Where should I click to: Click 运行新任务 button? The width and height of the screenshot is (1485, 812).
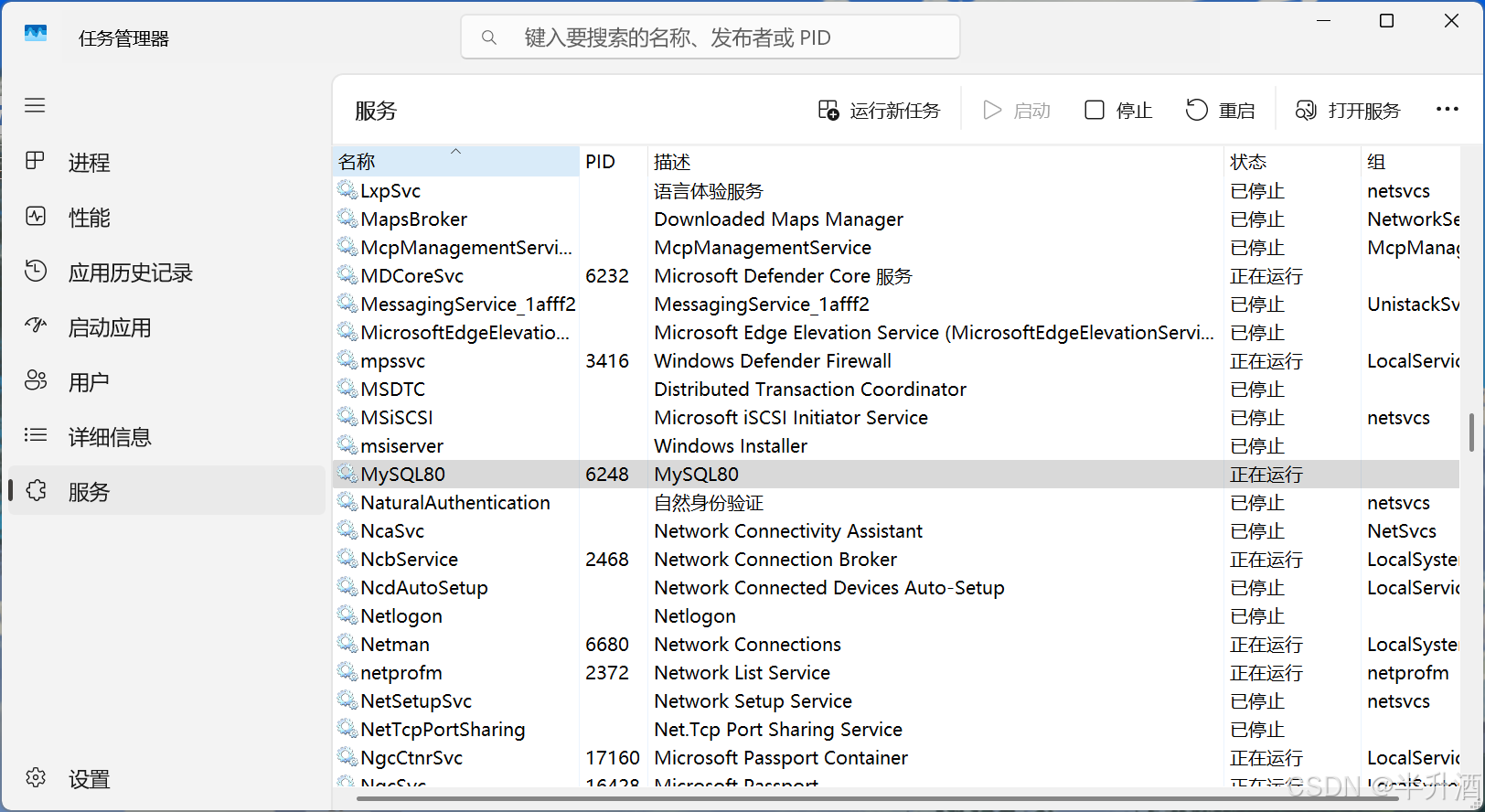pyautogui.click(x=879, y=111)
